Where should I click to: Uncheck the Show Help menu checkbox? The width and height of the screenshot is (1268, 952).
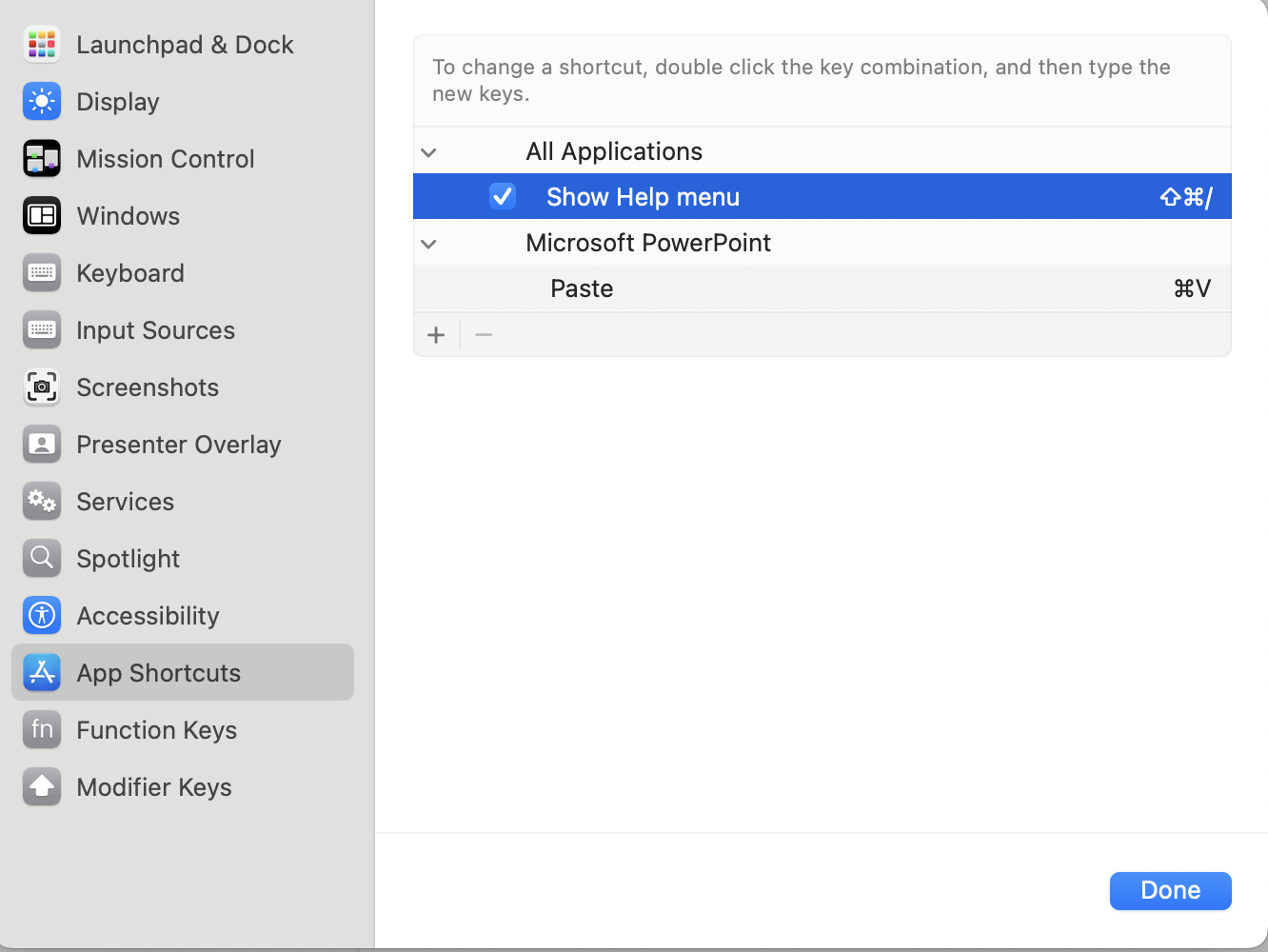click(x=503, y=196)
